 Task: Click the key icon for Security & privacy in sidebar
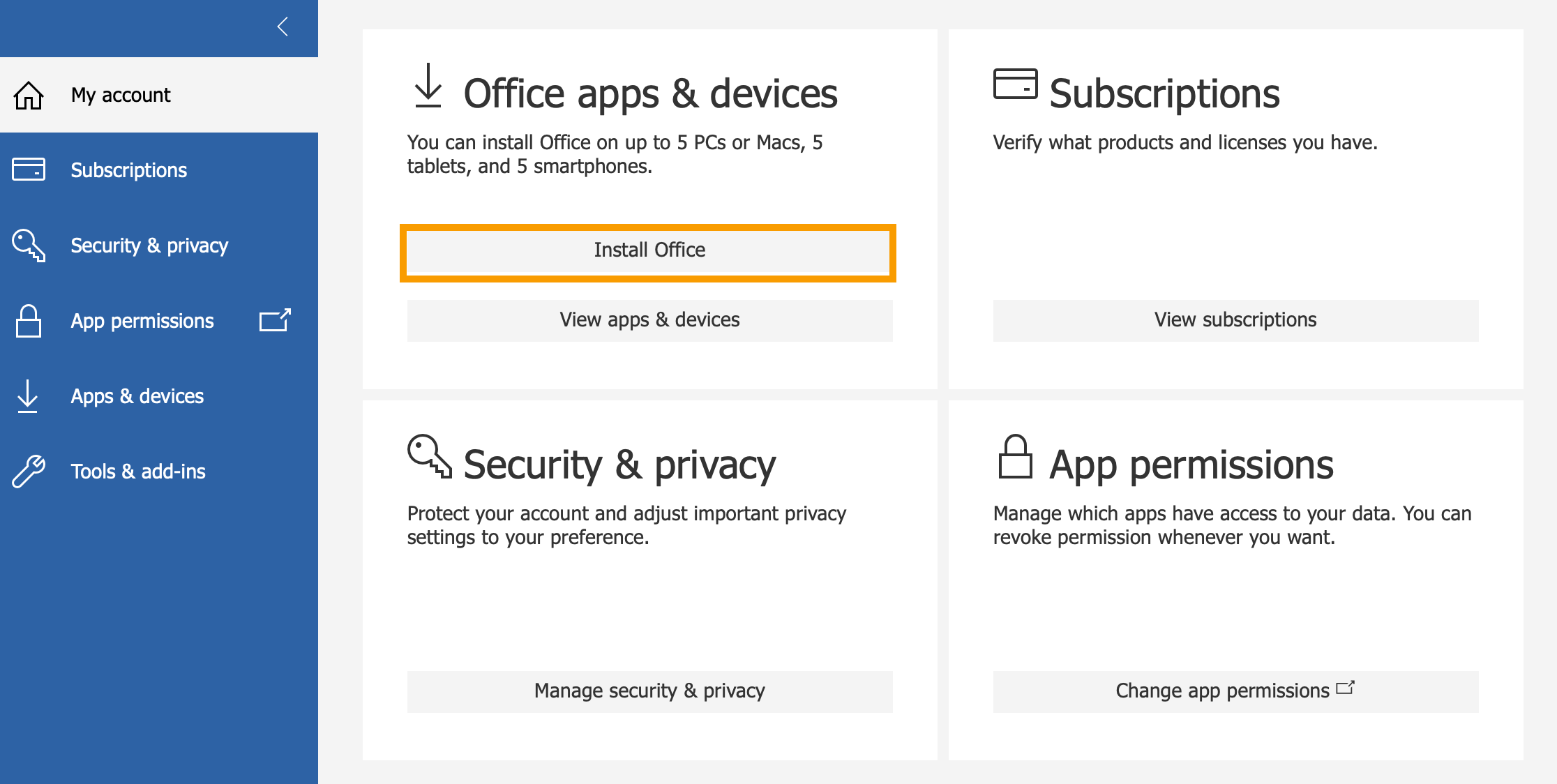(x=29, y=246)
